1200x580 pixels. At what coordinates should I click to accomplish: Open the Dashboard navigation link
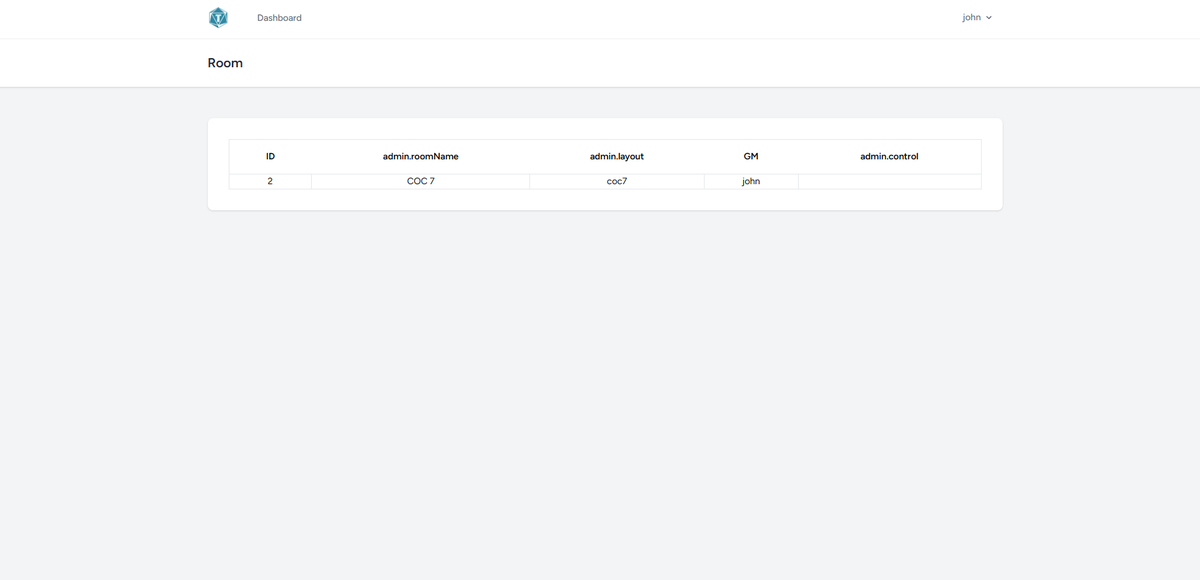tap(279, 18)
